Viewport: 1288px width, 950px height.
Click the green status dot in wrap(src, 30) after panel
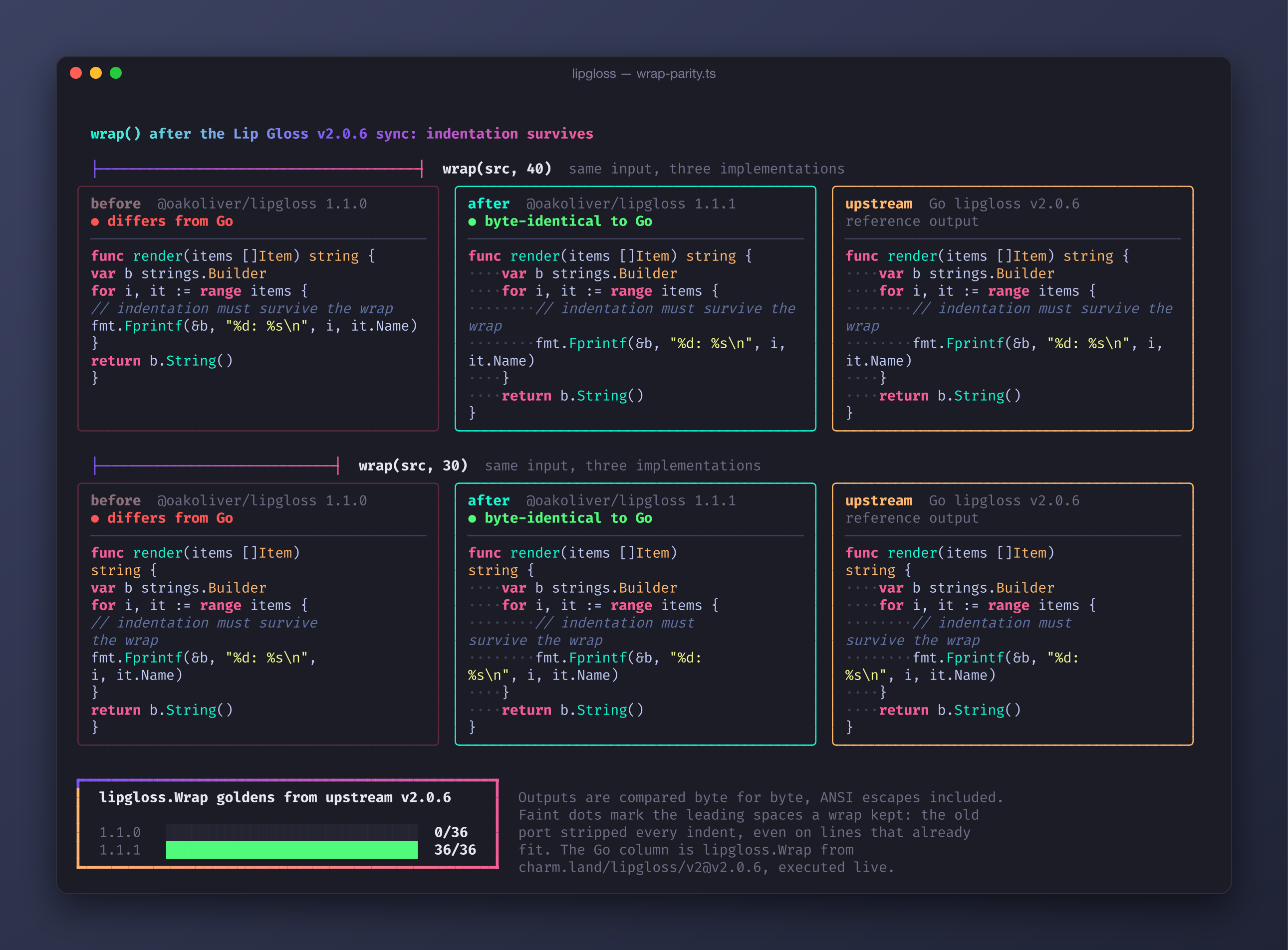pos(472,519)
